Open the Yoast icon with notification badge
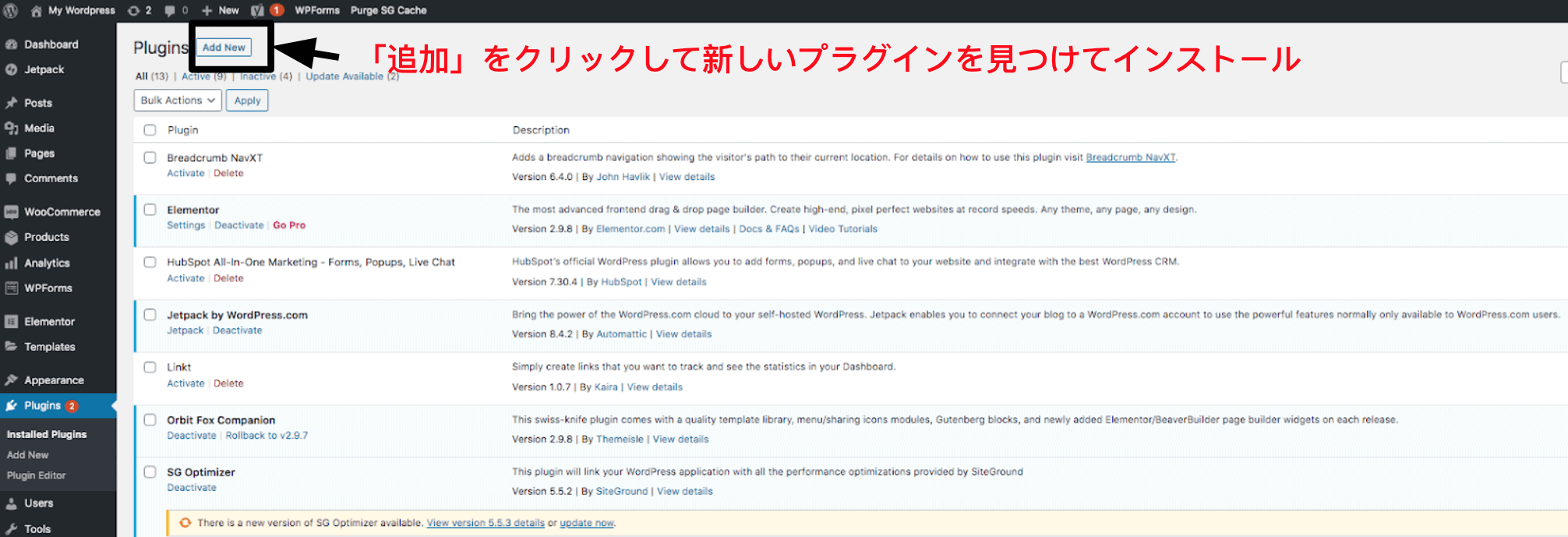 click(x=257, y=11)
